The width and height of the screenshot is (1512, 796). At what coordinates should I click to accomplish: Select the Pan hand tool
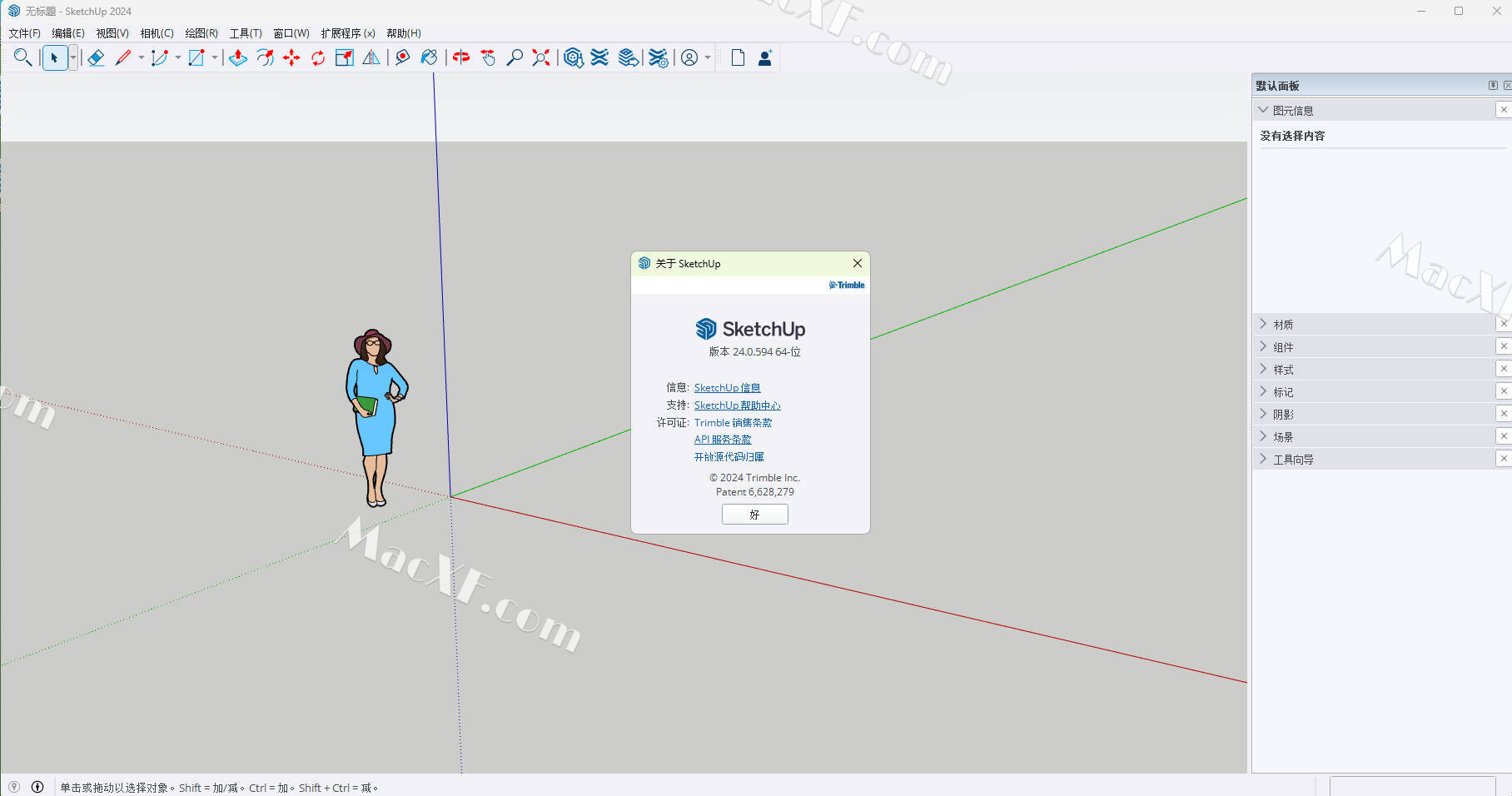point(488,57)
